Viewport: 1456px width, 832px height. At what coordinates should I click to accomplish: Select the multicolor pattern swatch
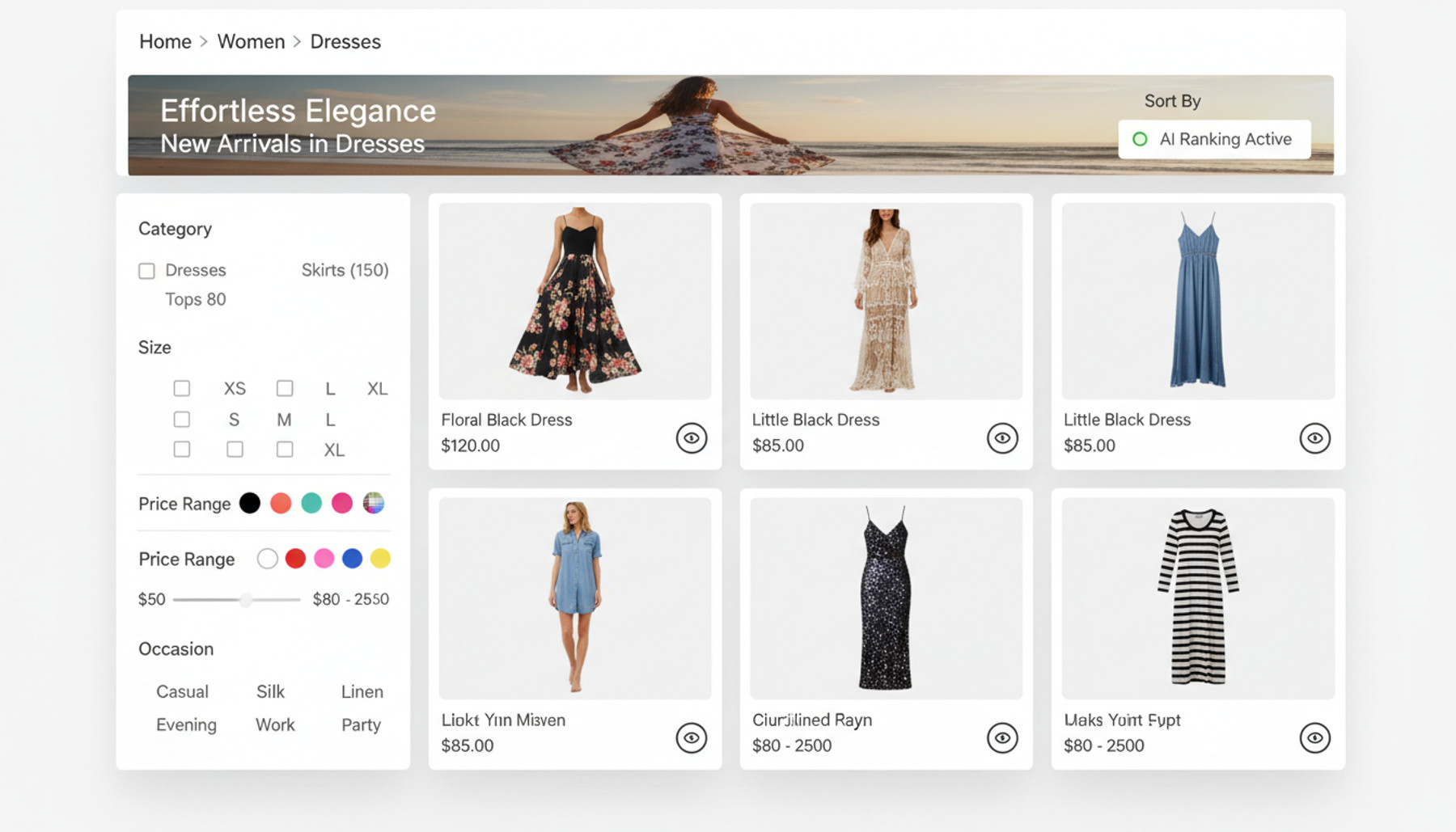click(373, 503)
